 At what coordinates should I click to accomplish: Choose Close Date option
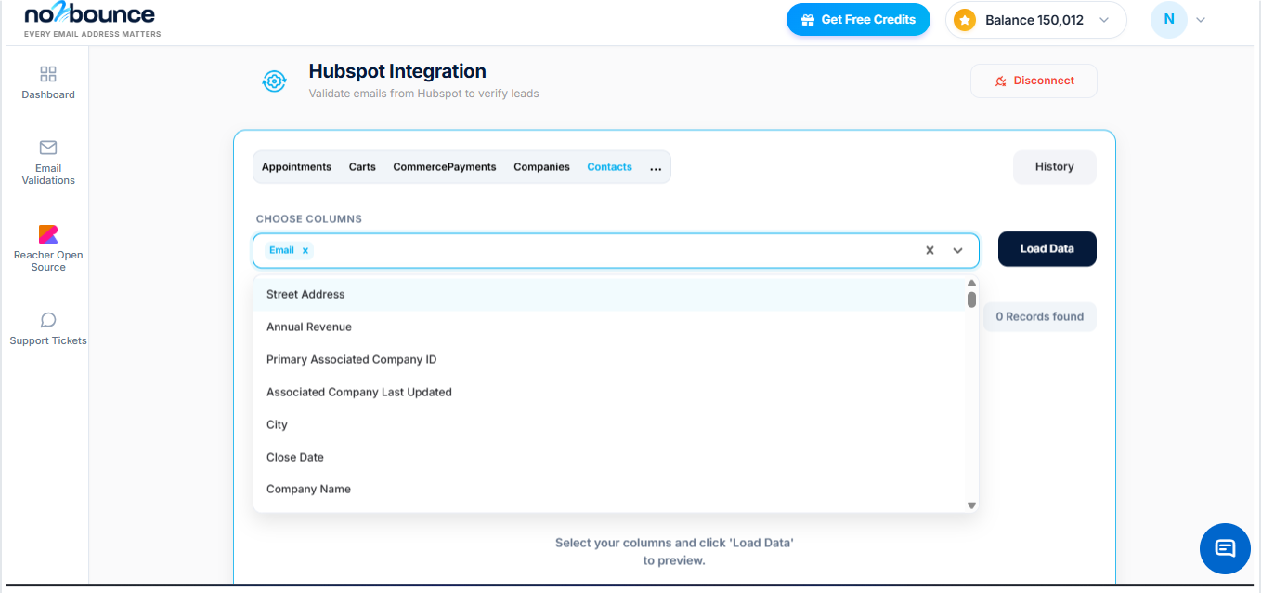click(610, 457)
